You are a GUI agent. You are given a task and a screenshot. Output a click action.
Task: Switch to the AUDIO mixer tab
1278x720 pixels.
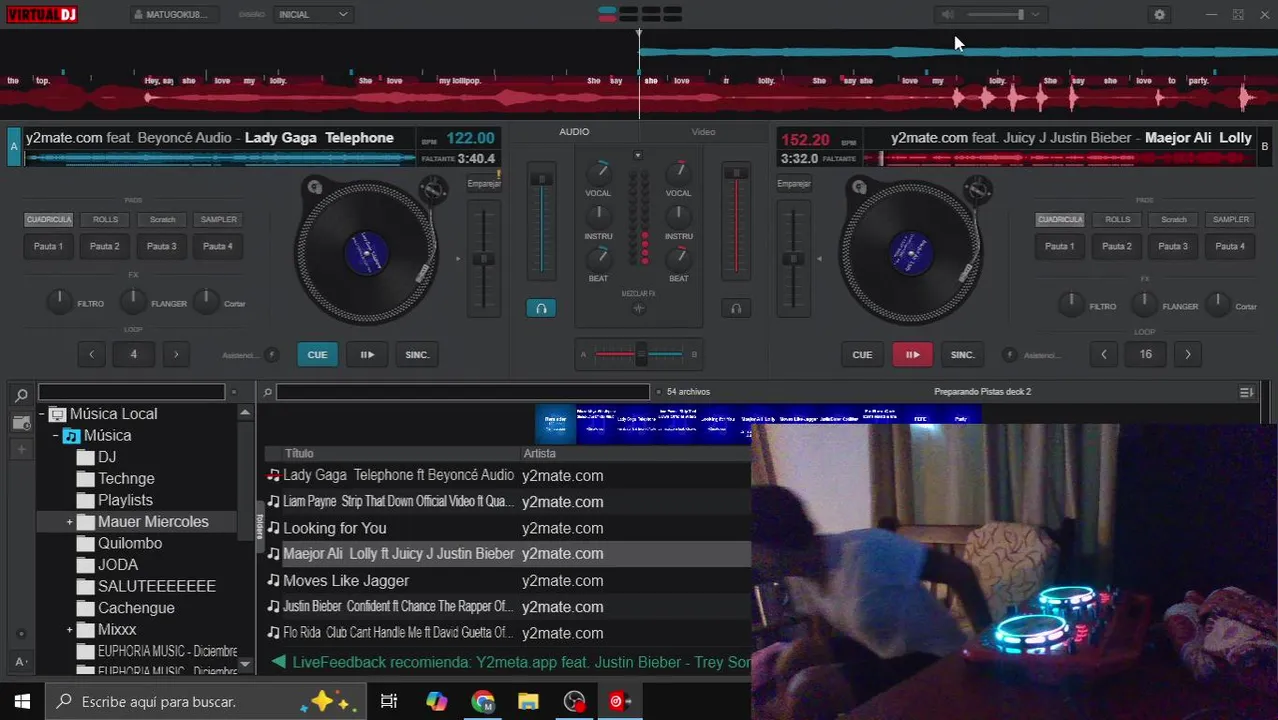(574, 132)
